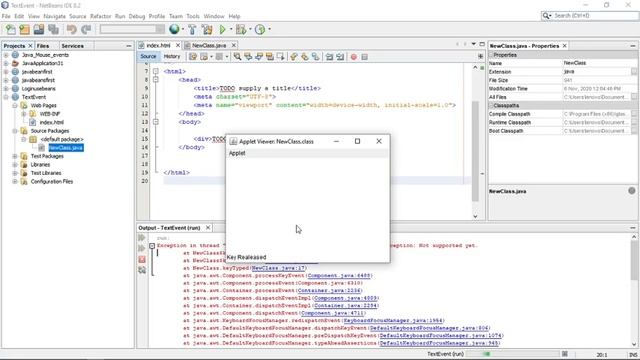This screenshot has width=640, height=360.
Task: Click the Search magnifier icon at top right
Action: tap(546, 16)
